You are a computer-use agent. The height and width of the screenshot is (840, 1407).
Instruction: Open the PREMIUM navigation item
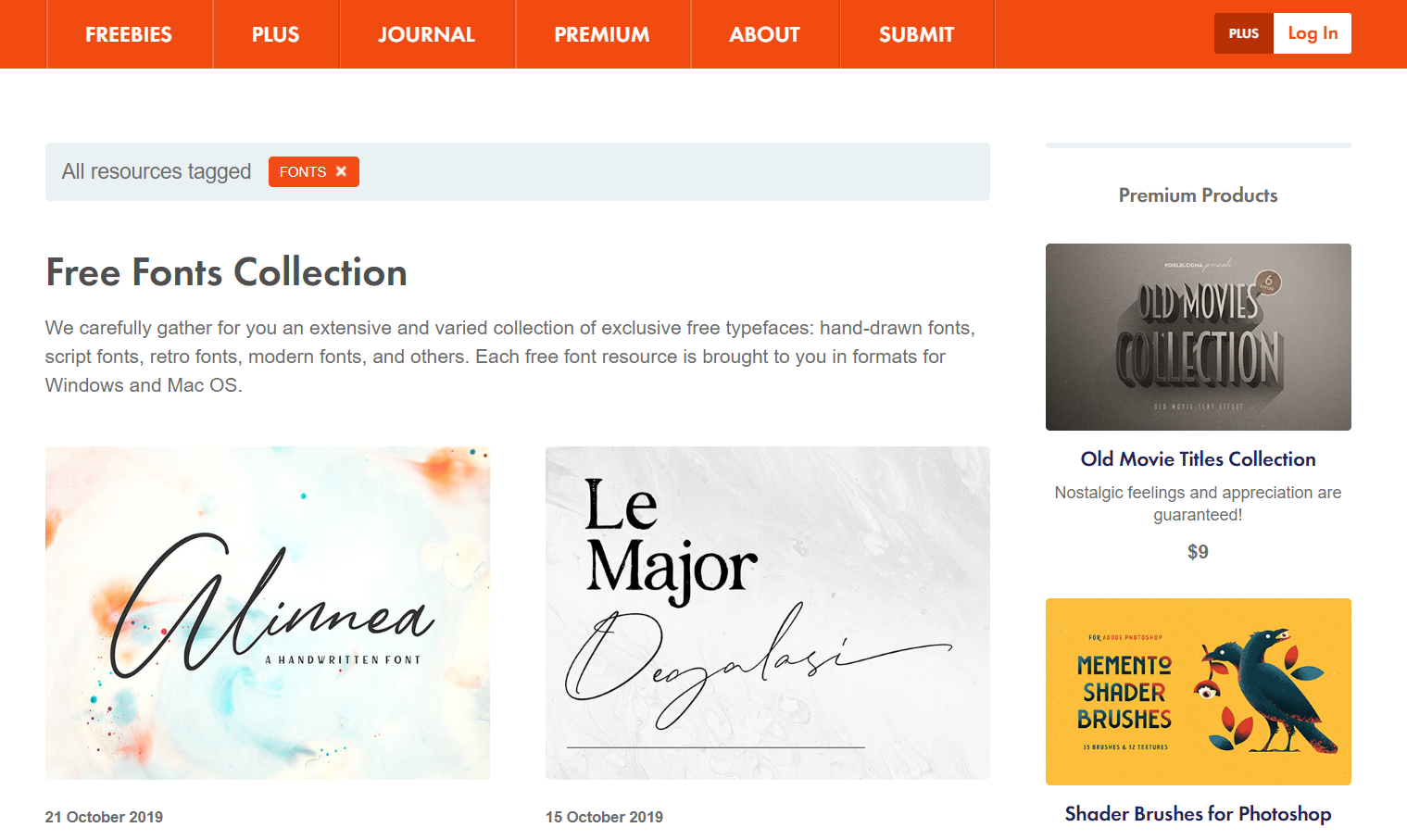pos(602,34)
